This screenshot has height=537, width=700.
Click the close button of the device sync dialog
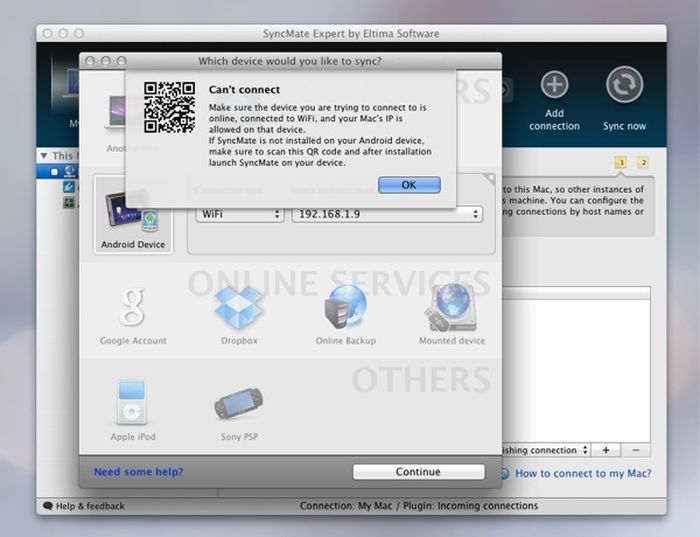(90, 61)
